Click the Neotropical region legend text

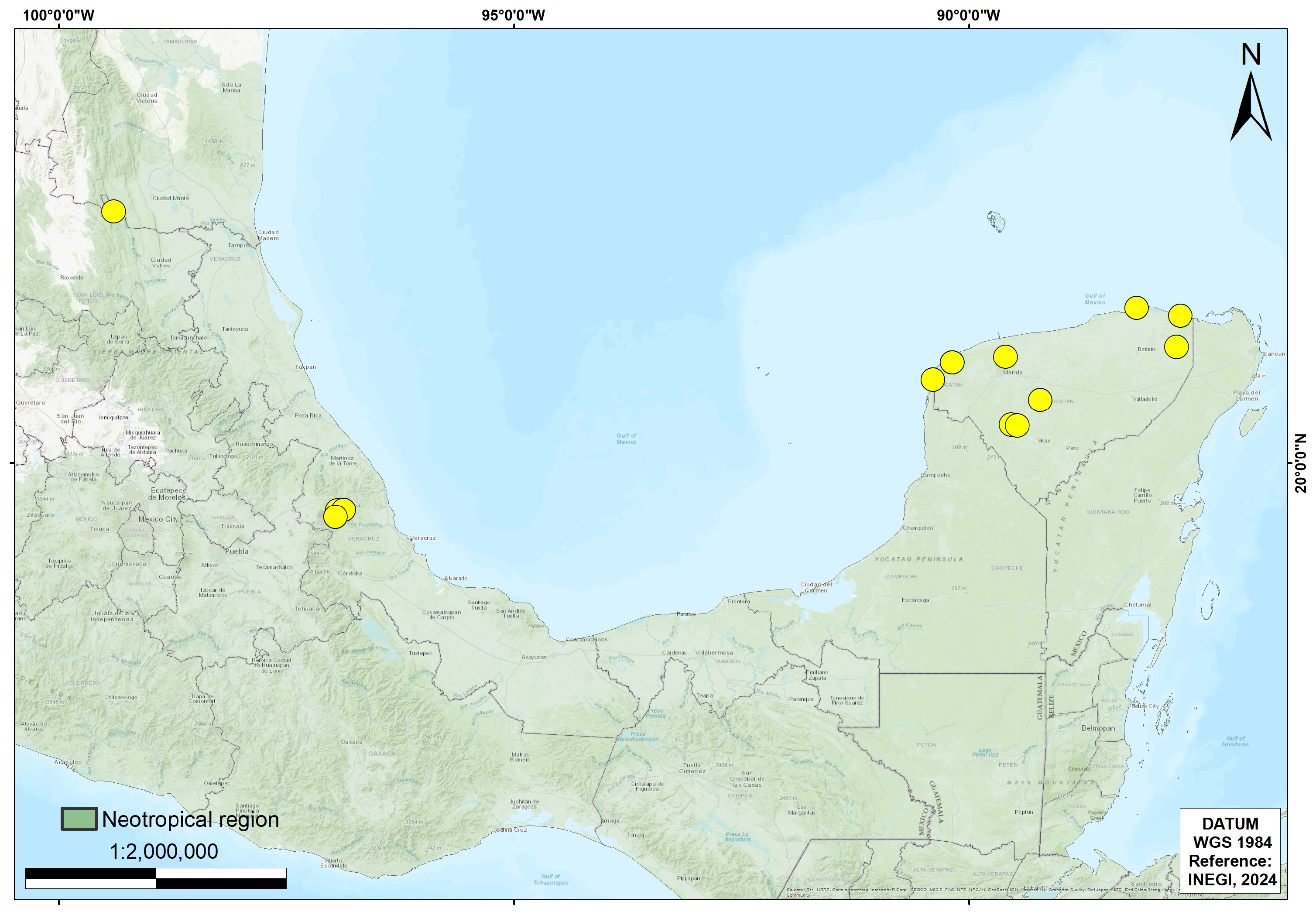[x=190, y=819]
